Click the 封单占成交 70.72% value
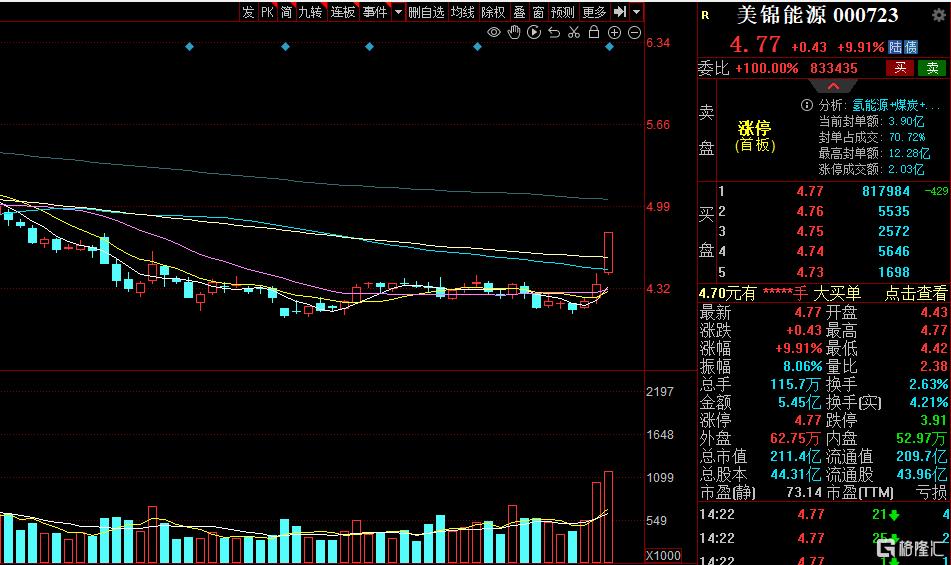The image size is (951, 565). (907, 137)
